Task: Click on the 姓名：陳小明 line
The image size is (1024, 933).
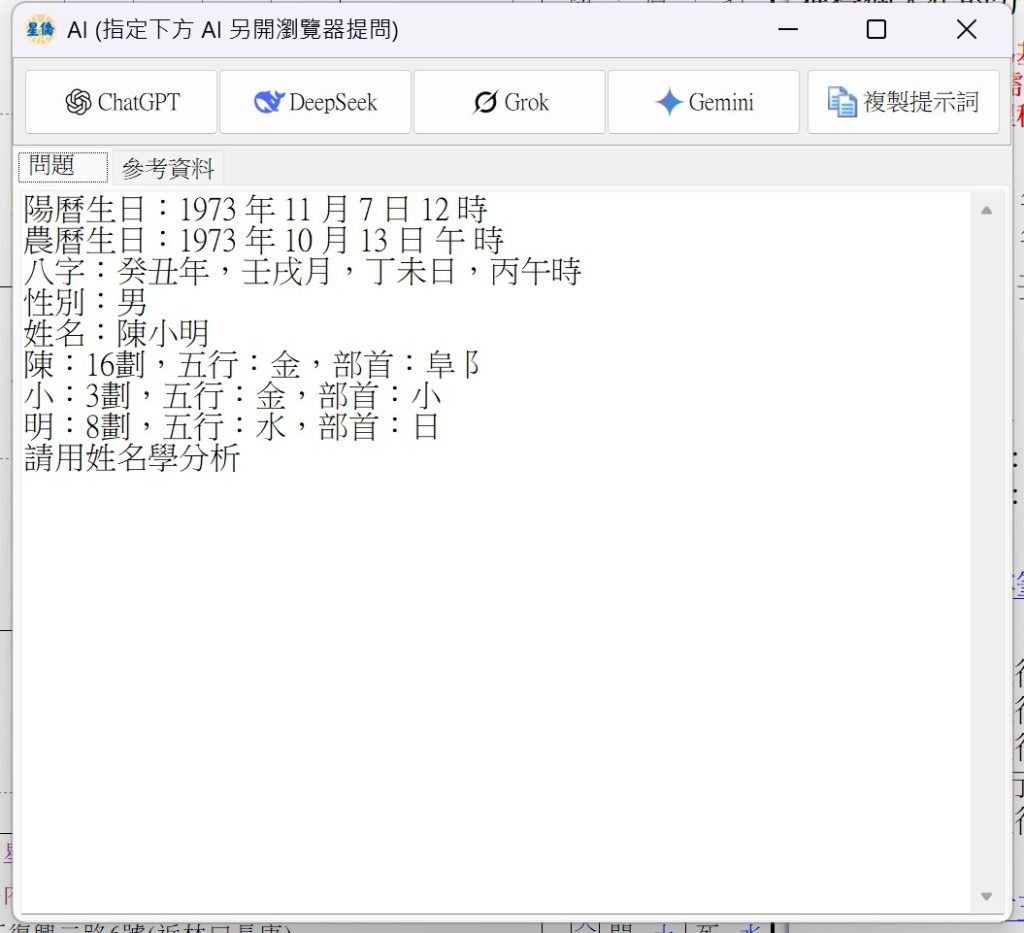Action: coord(116,333)
